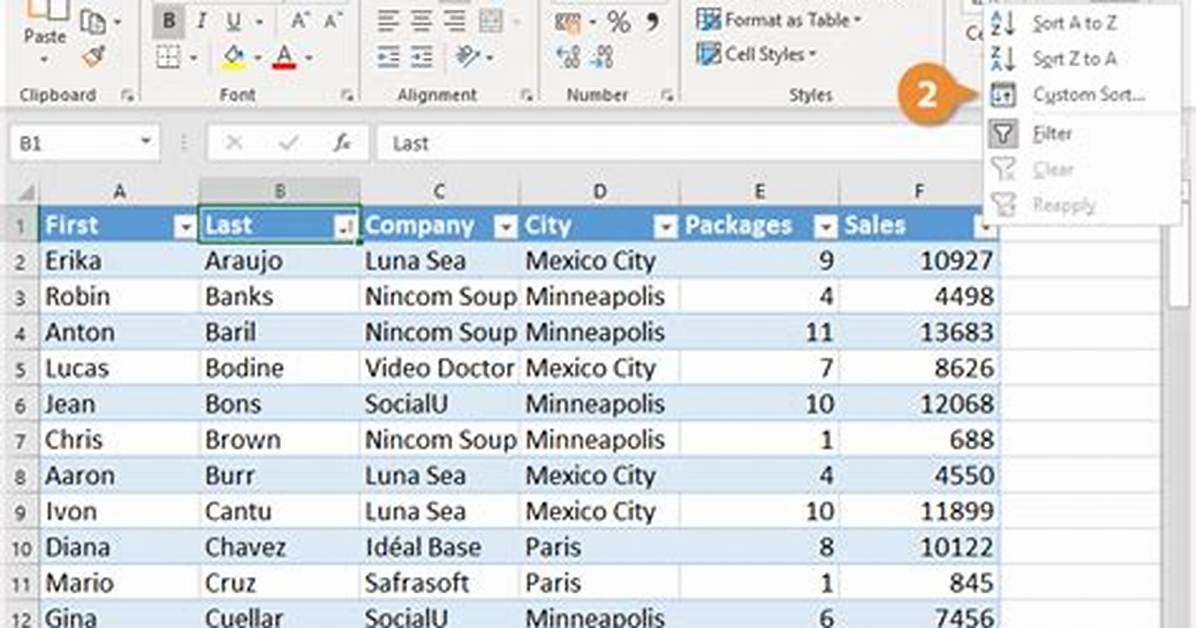Apply cell borders with the Borders icon
Viewport: 1196px width, 628px height.
coord(169,56)
